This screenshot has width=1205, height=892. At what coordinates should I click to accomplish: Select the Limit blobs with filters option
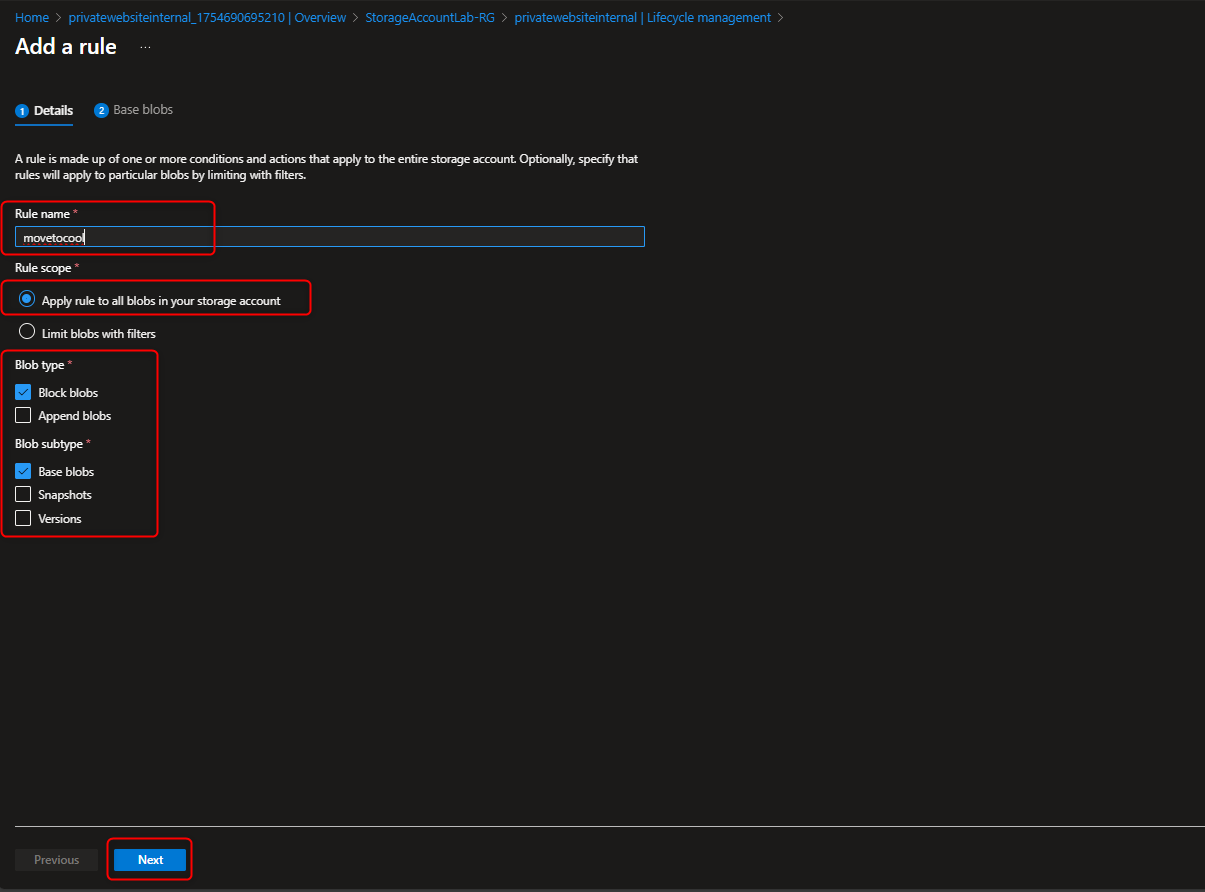26,330
